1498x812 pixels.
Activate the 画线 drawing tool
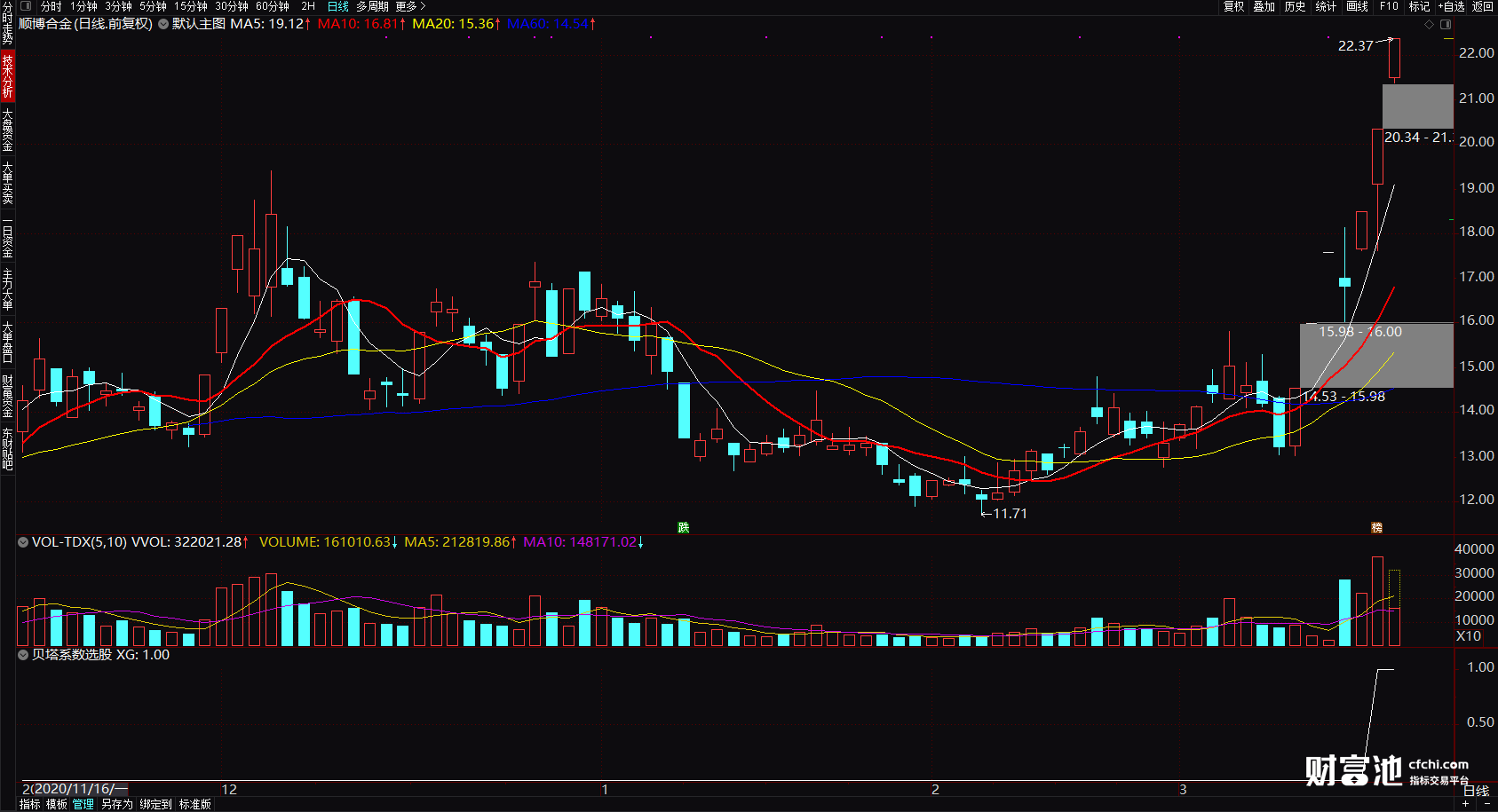1358,6
